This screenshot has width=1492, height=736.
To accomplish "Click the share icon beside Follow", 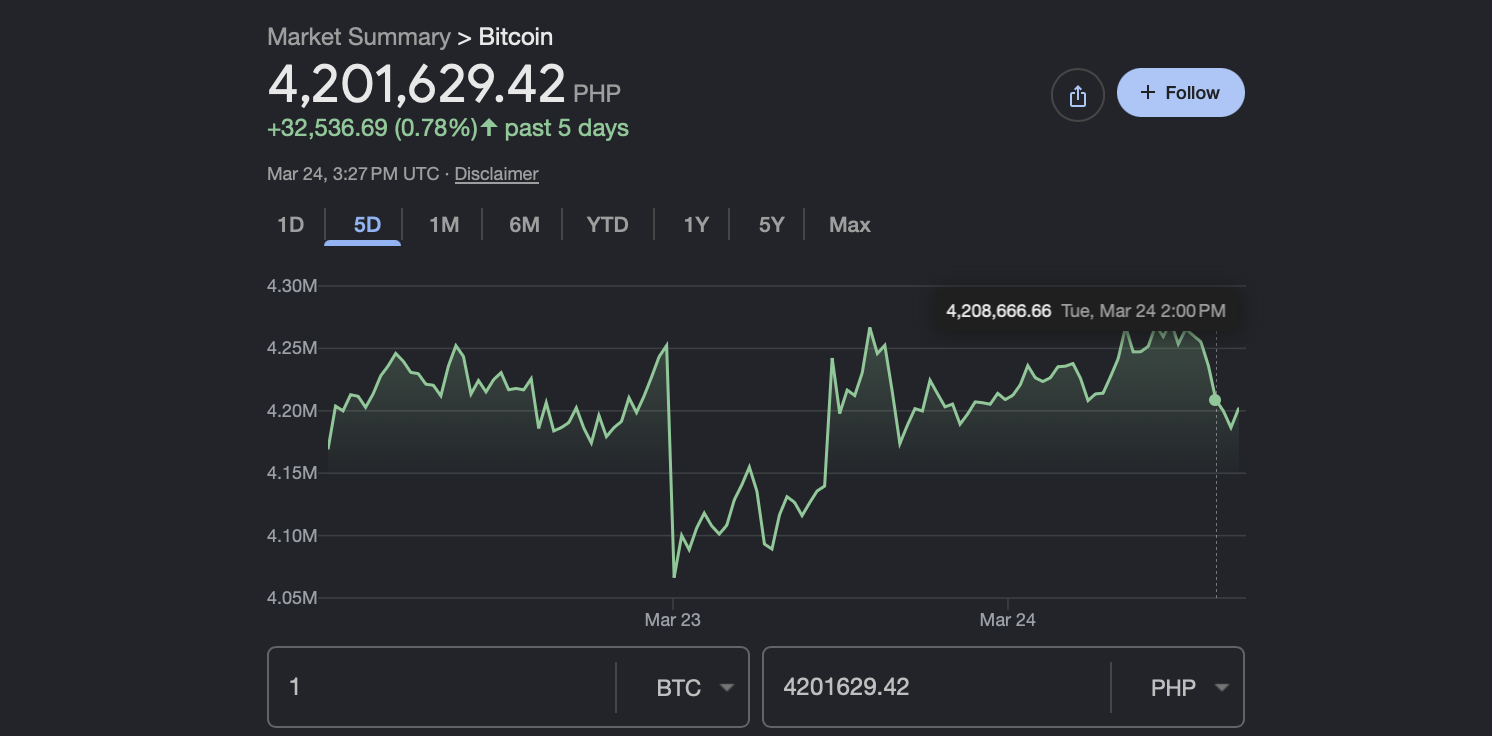I will (1077, 94).
